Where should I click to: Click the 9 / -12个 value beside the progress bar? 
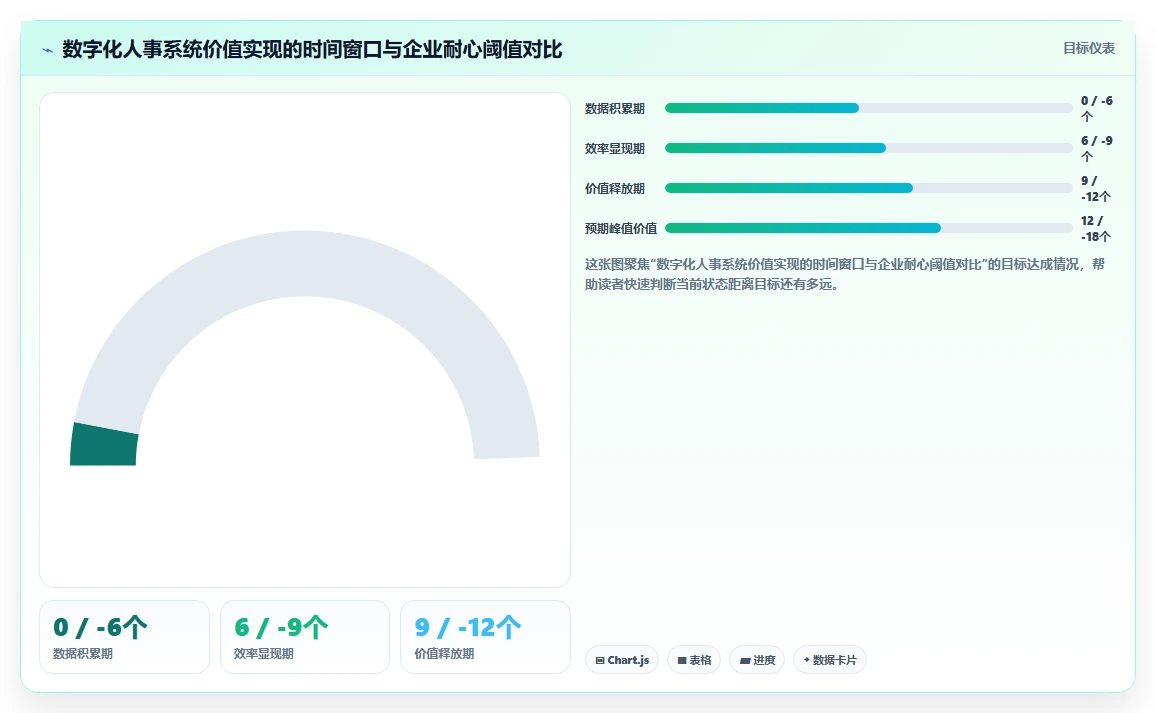tap(1096, 188)
